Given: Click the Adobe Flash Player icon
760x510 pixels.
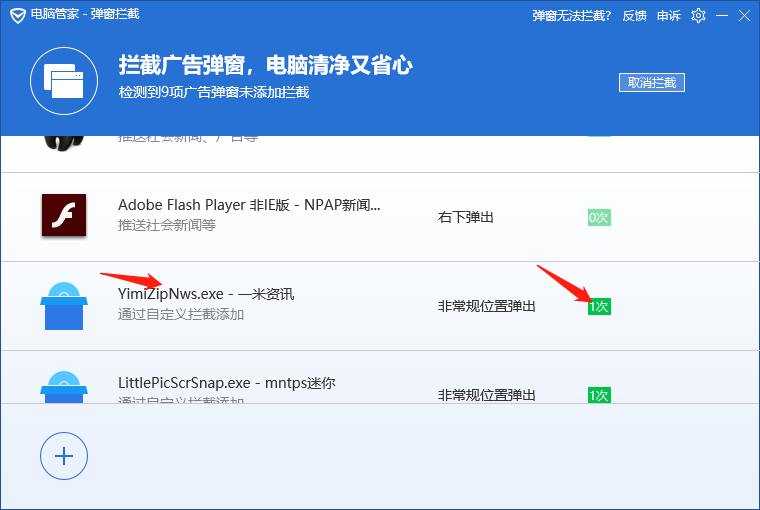Looking at the screenshot, I should tap(63, 215).
